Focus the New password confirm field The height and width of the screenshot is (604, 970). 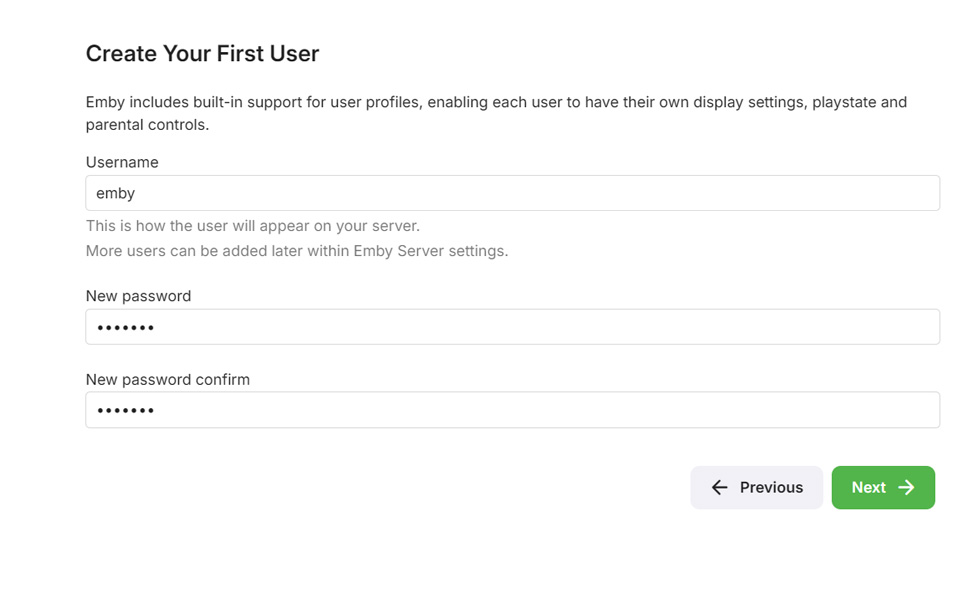click(x=512, y=410)
